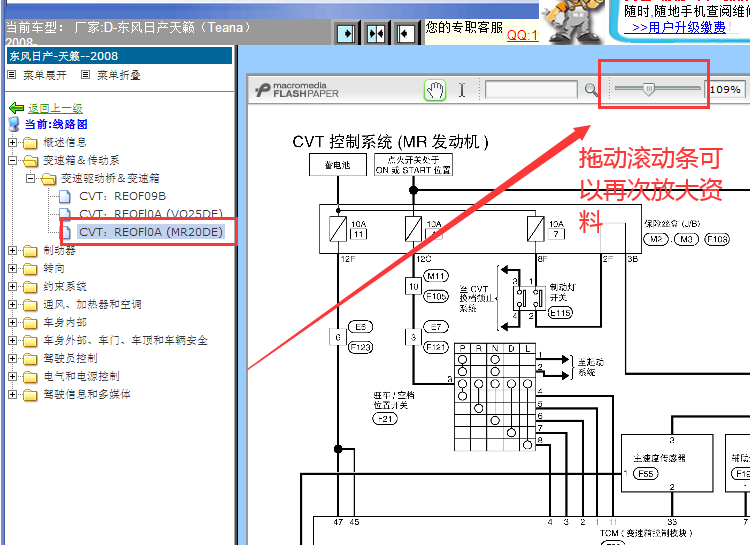Click the 变速箱&传动系 folder label
This screenshot has height=545, width=750.
click(x=81, y=160)
